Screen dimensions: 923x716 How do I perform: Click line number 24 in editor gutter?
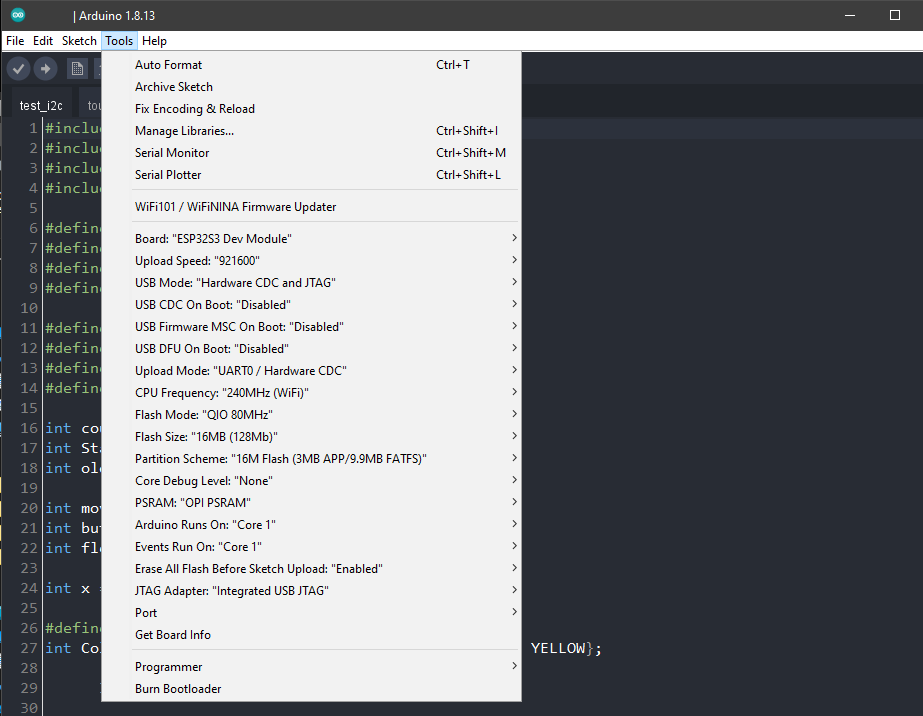(x=29, y=588)
